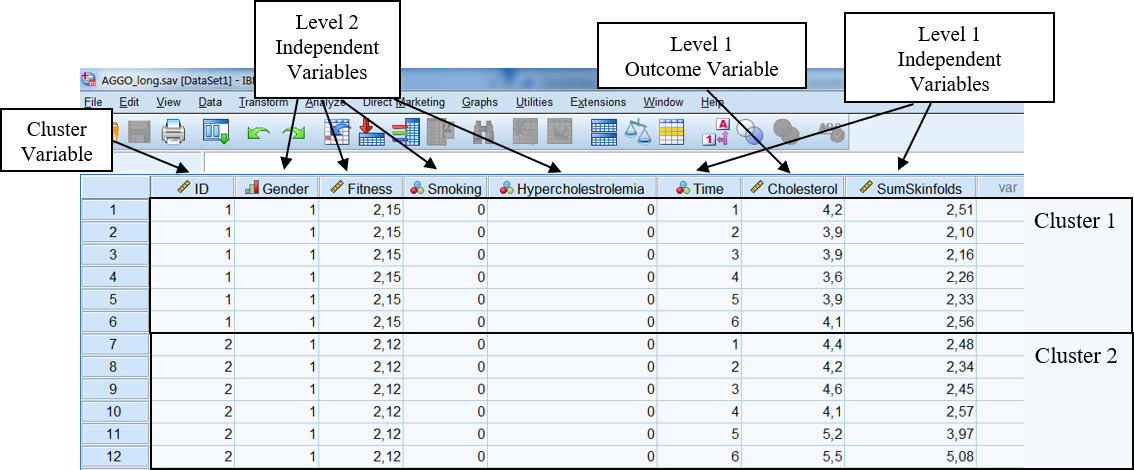This screenshot has height=470, width=1134.
Task: Toggle the Value labels icon
Action: (x=716, y=132)
